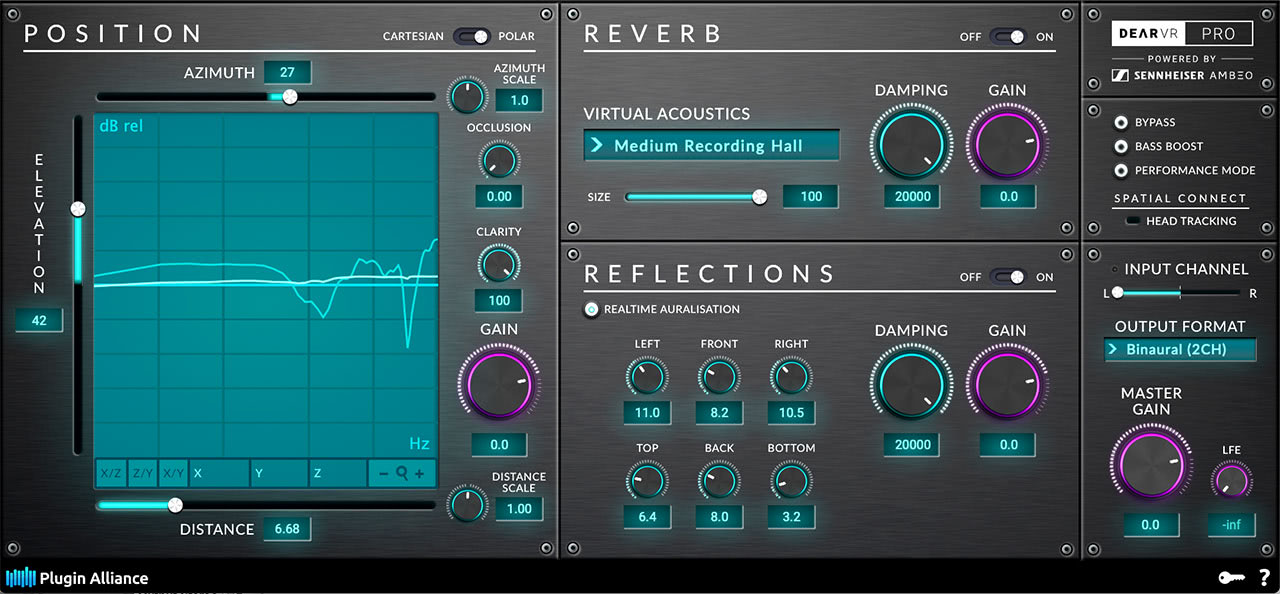Click the Elevation vertical slider handle
Viewport: 1280px width, 594px height.
77,209
